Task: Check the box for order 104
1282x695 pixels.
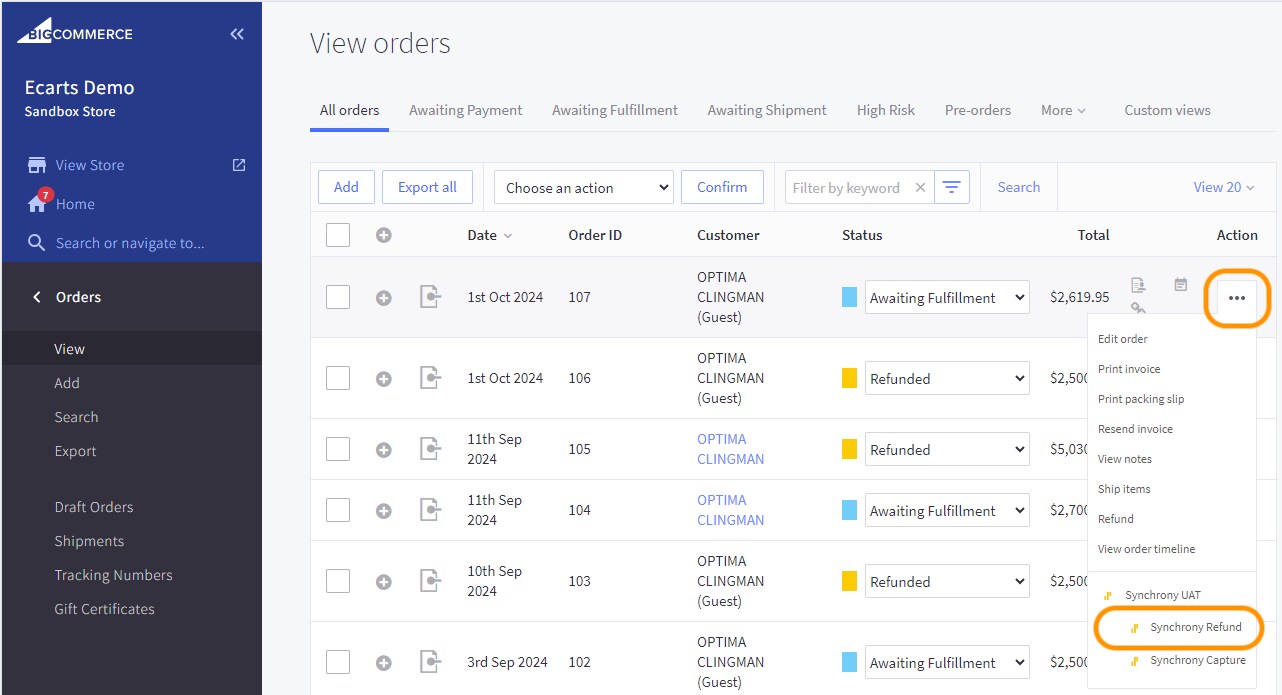Action: (x=338, y=510)
